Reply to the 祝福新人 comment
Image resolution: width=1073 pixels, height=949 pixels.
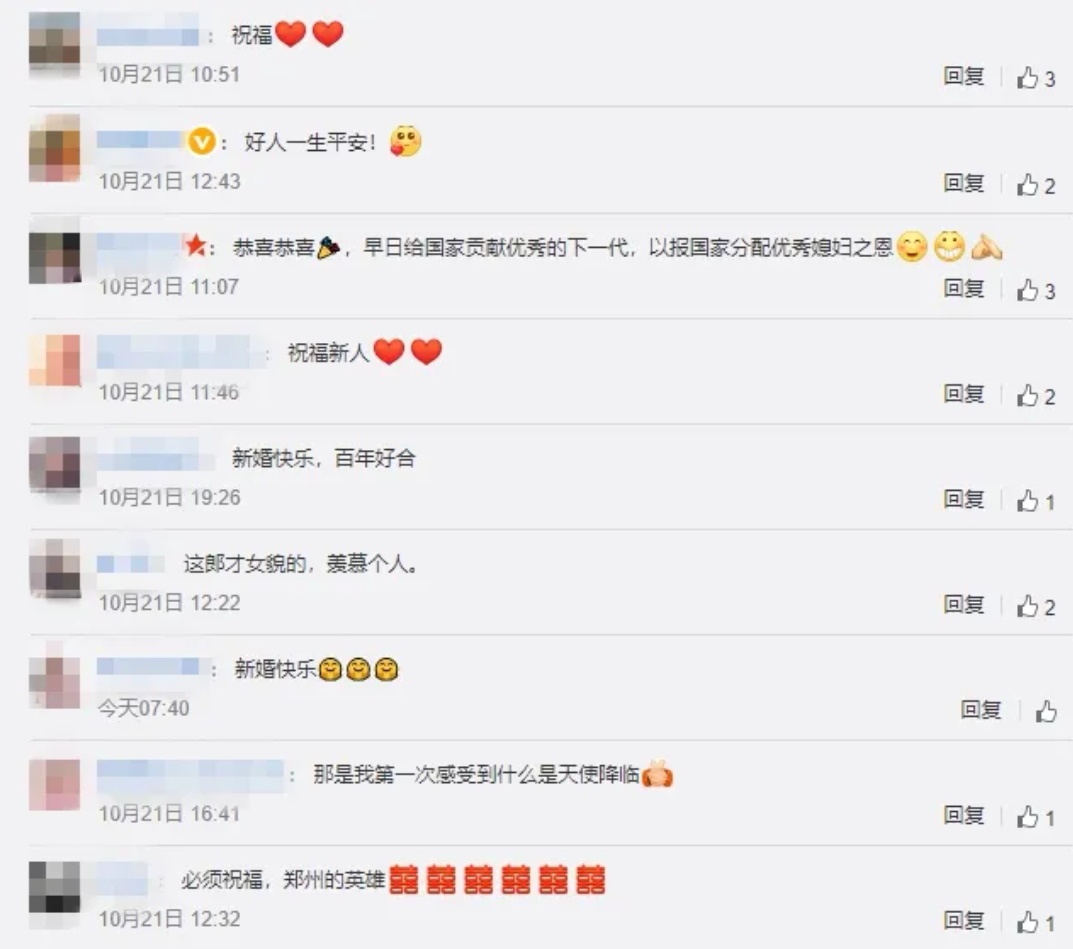point(964,393)
